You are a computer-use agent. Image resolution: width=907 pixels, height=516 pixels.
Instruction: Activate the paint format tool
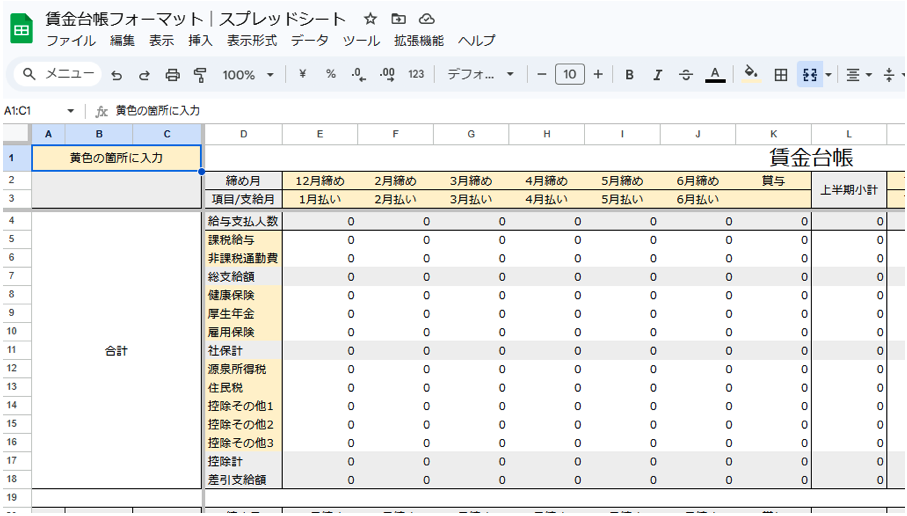pos(200,75)
